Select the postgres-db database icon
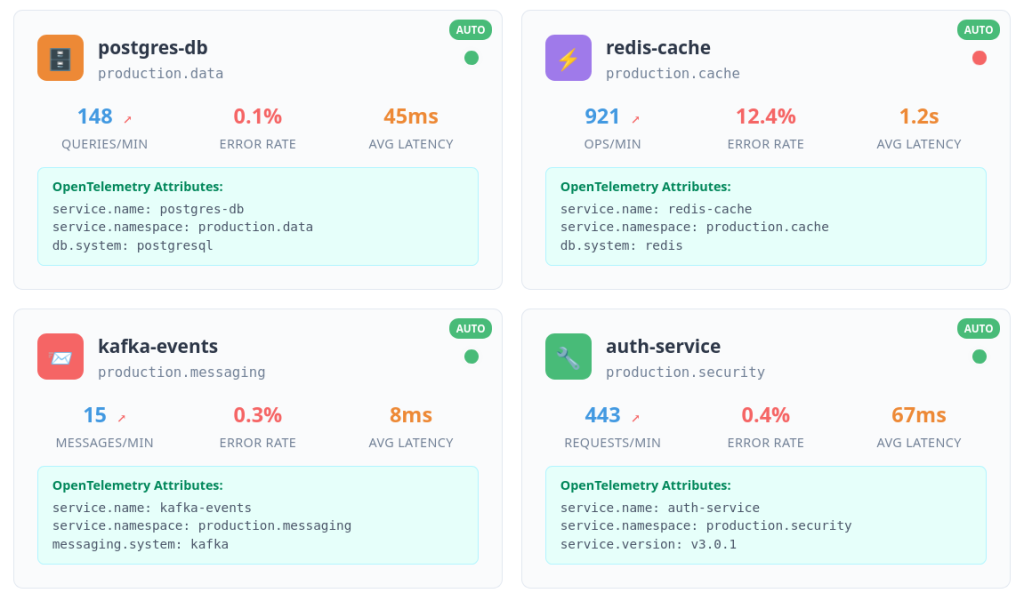 [60, 57]
